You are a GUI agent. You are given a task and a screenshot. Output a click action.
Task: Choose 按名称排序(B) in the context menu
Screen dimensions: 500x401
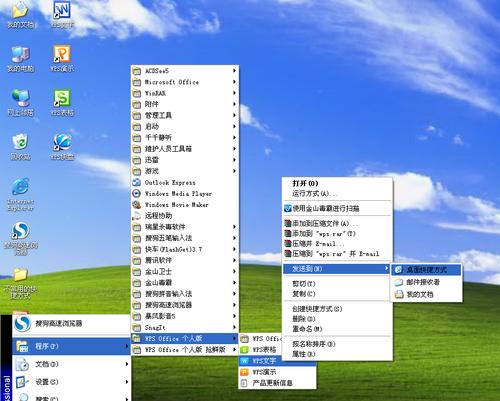pos(337,344)
